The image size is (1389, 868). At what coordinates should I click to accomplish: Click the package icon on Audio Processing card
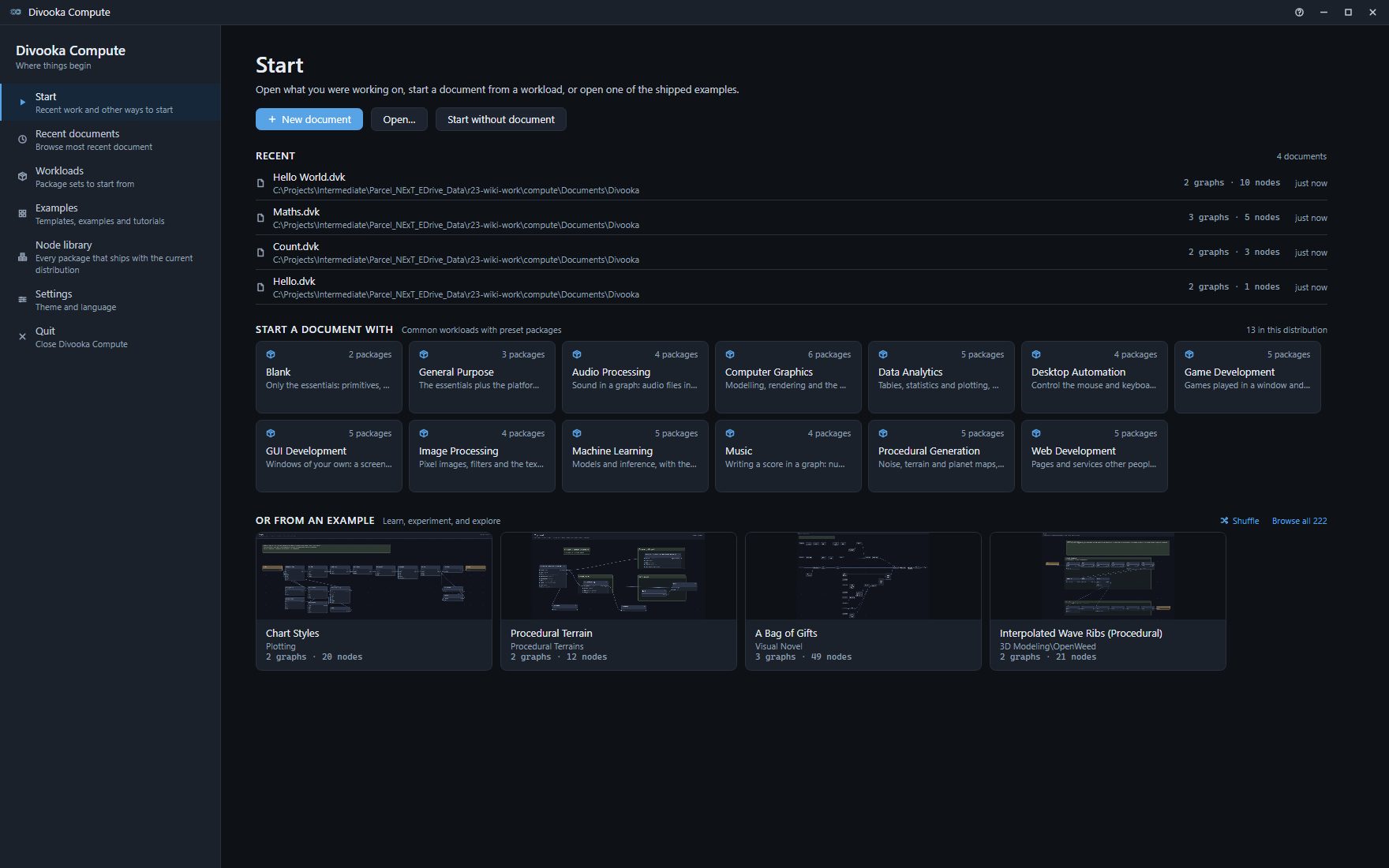click(x=577, y=354)
